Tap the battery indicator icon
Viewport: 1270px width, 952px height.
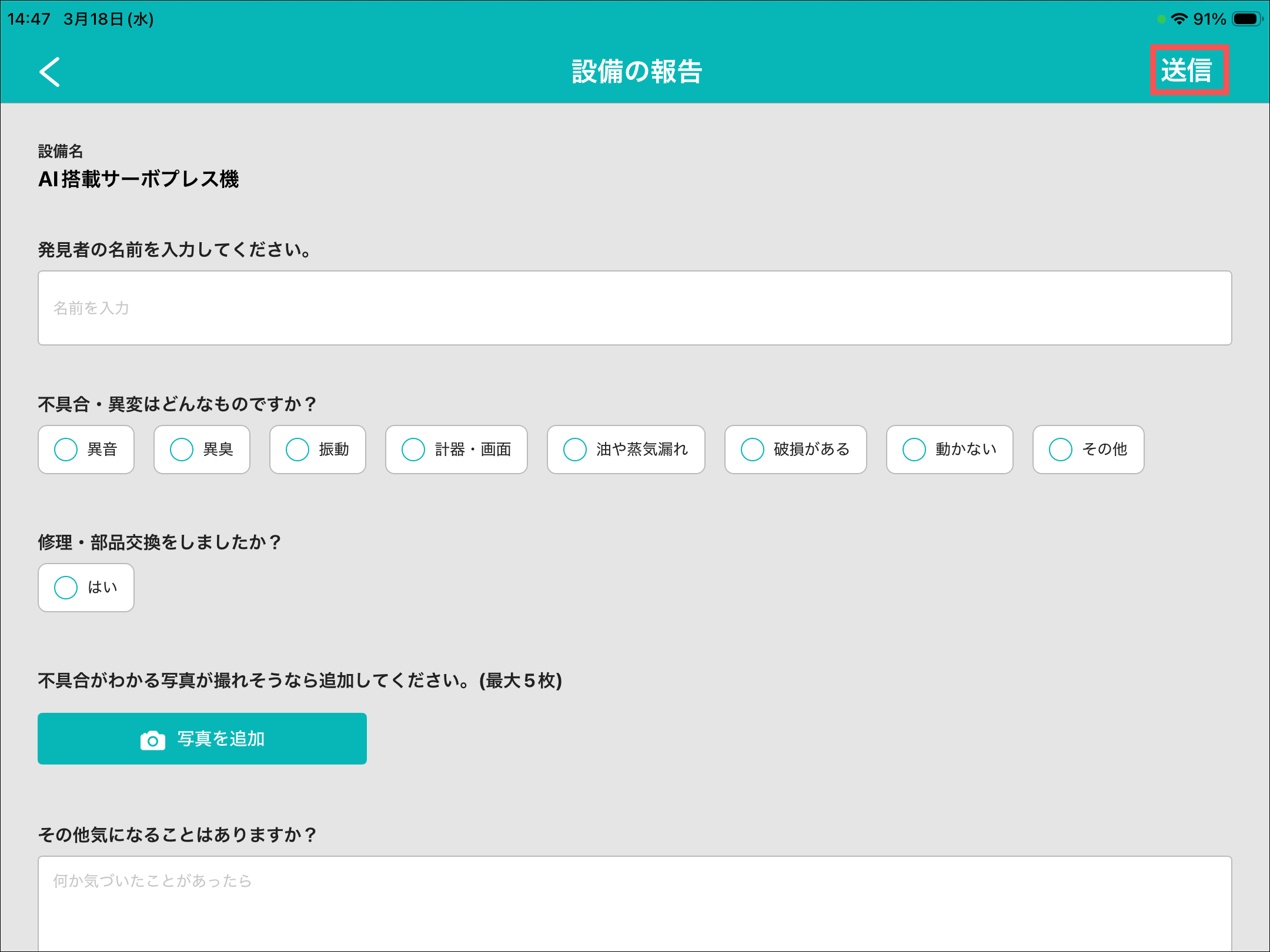(x=1246, y=19)
